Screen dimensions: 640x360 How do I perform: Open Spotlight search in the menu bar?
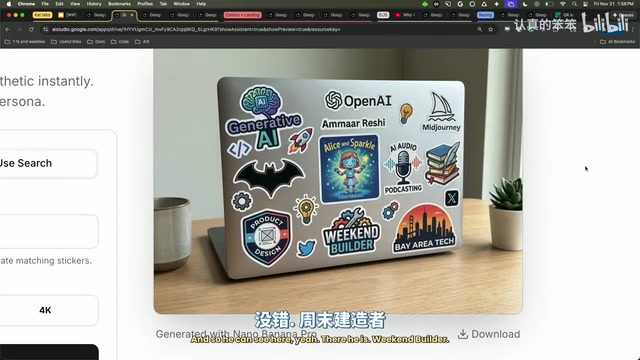[x=574, y=4]
